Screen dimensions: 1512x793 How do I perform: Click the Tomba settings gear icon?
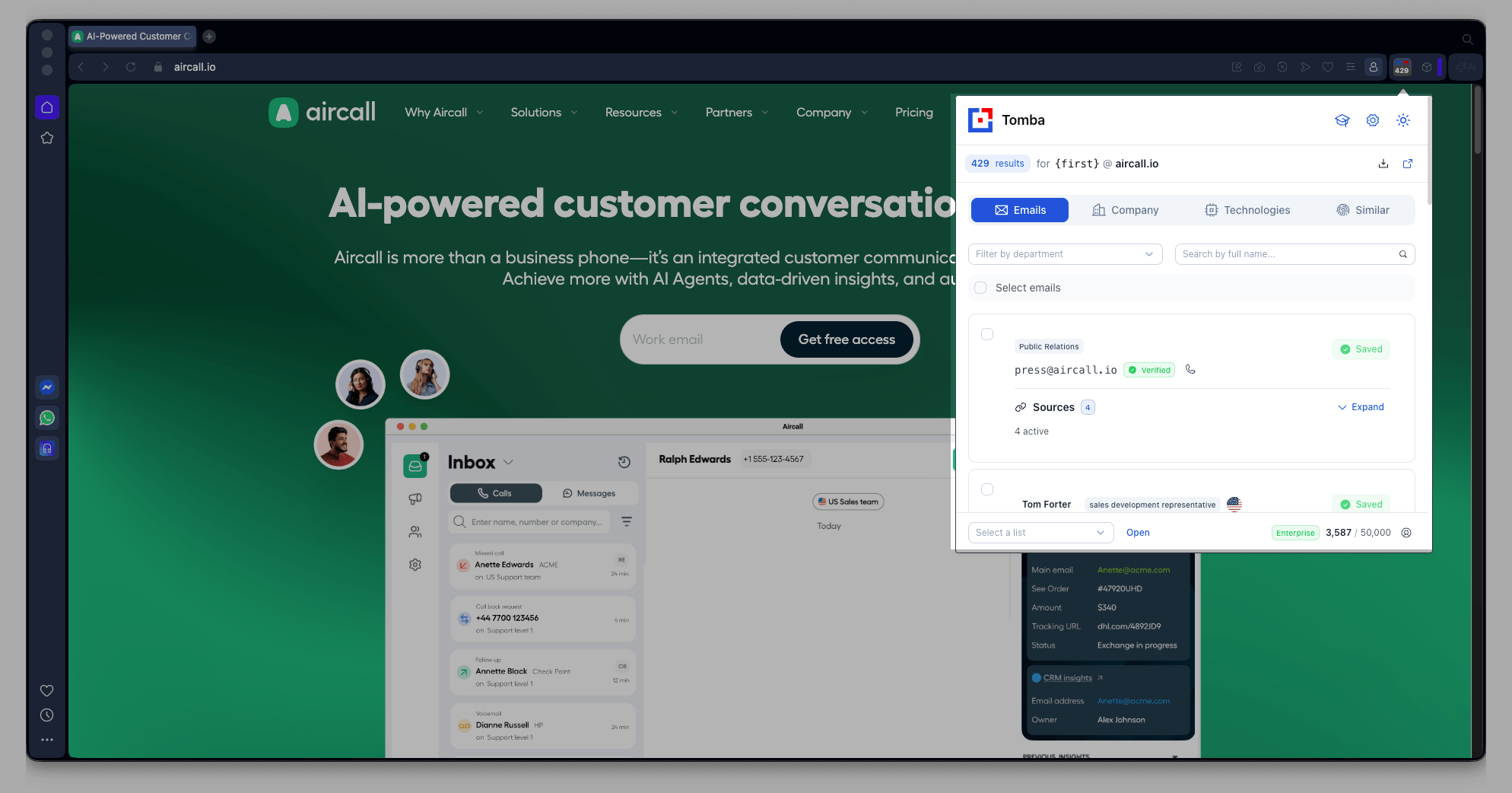tap(1372, 120)
